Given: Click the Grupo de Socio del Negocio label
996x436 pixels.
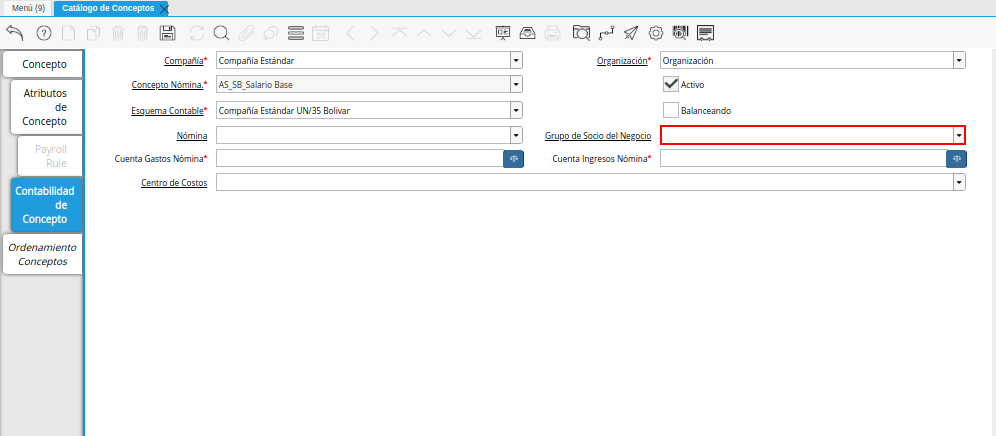Looking at the screenshot, I should pyautogui.click(x=598, y=135).
